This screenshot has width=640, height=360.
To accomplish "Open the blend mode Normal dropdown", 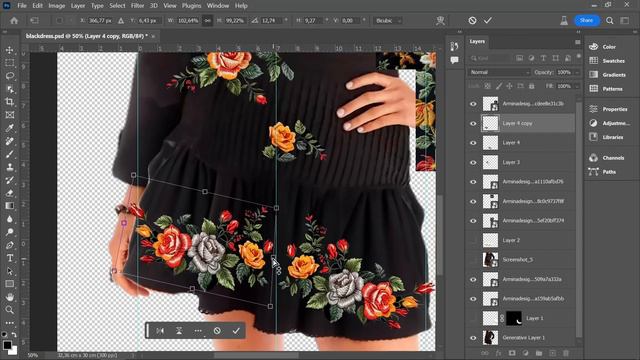I will click(x=499, y=72).
